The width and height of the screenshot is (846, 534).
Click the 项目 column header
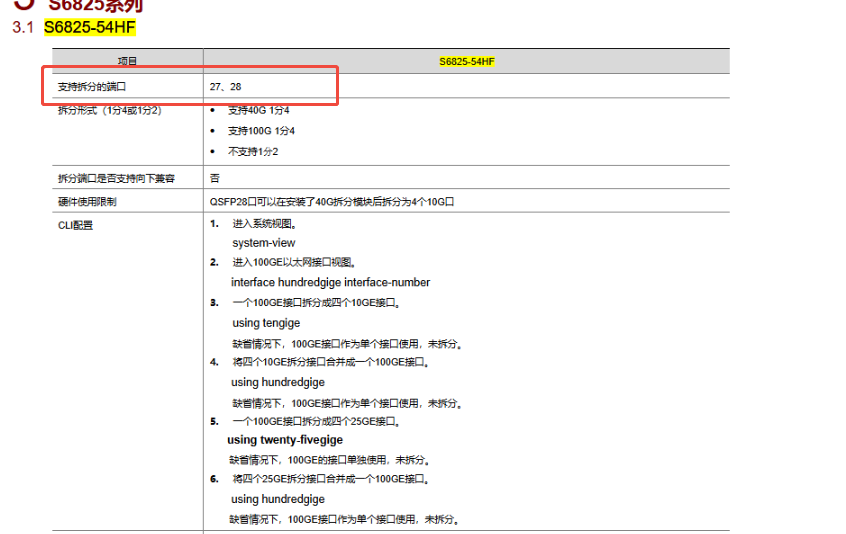tap(127, 61)
